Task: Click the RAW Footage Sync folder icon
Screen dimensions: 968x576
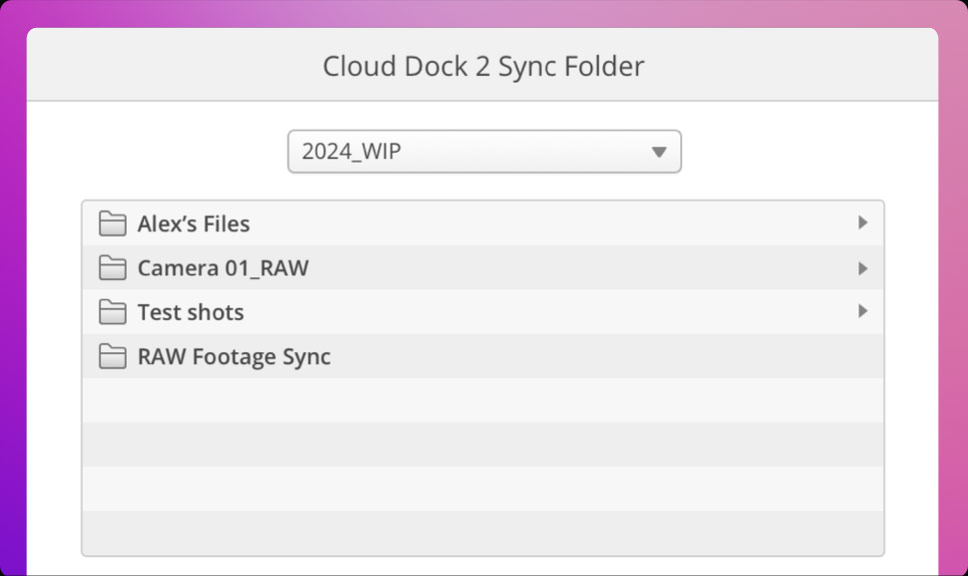Action: tap(112, 356)
